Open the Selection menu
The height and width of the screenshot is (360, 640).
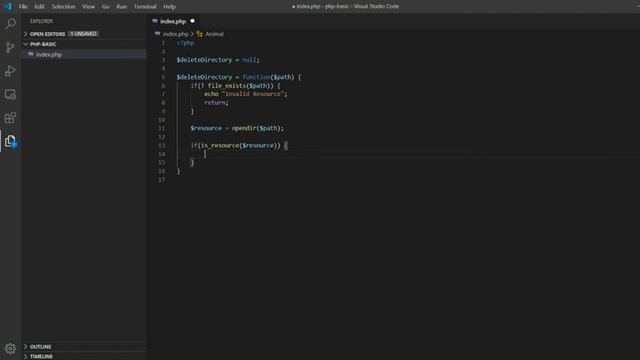tap(63, 7)
